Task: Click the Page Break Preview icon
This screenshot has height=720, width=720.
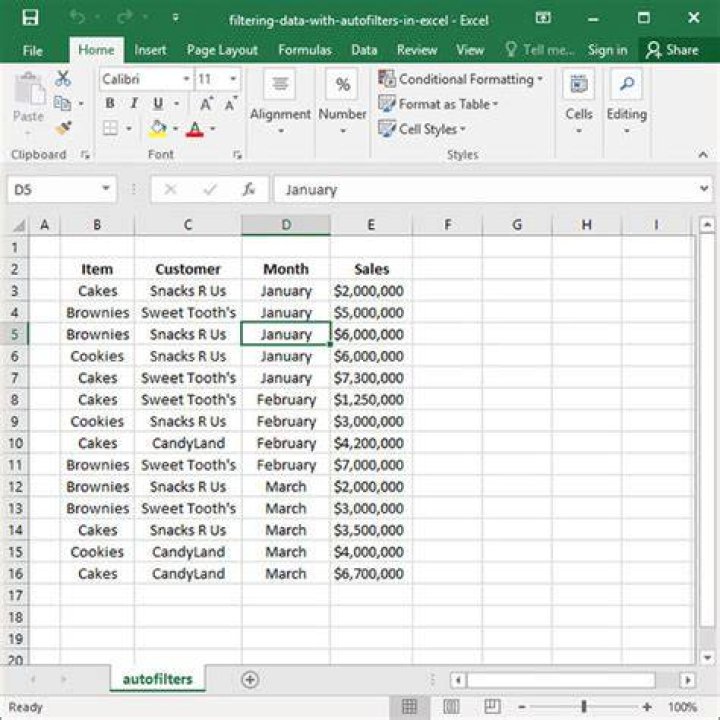Action: pyautogui.click(x=492, y=707)
